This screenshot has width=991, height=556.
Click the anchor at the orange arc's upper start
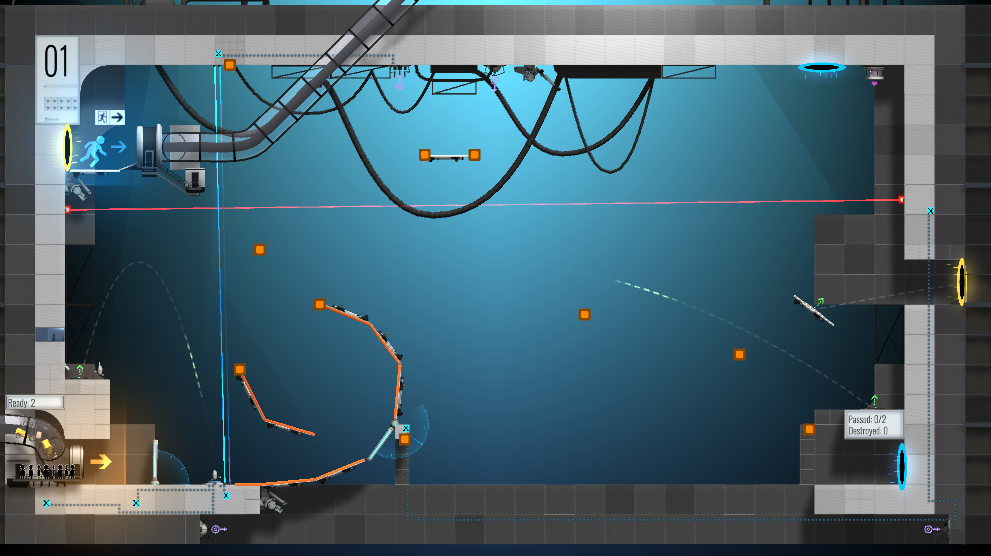click(320, 305)
